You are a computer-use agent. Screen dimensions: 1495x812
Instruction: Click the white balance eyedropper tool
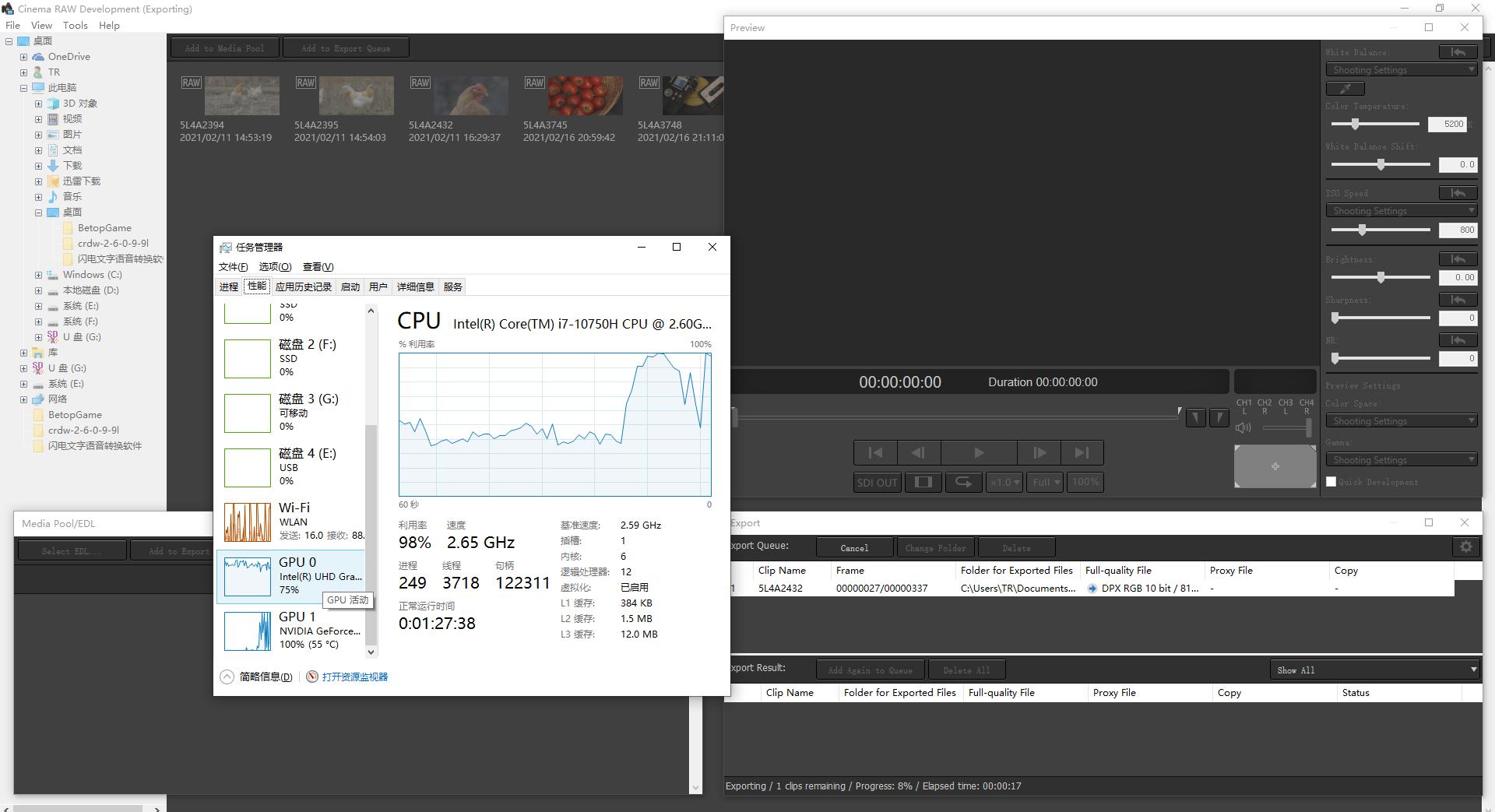click(1345, 89)
